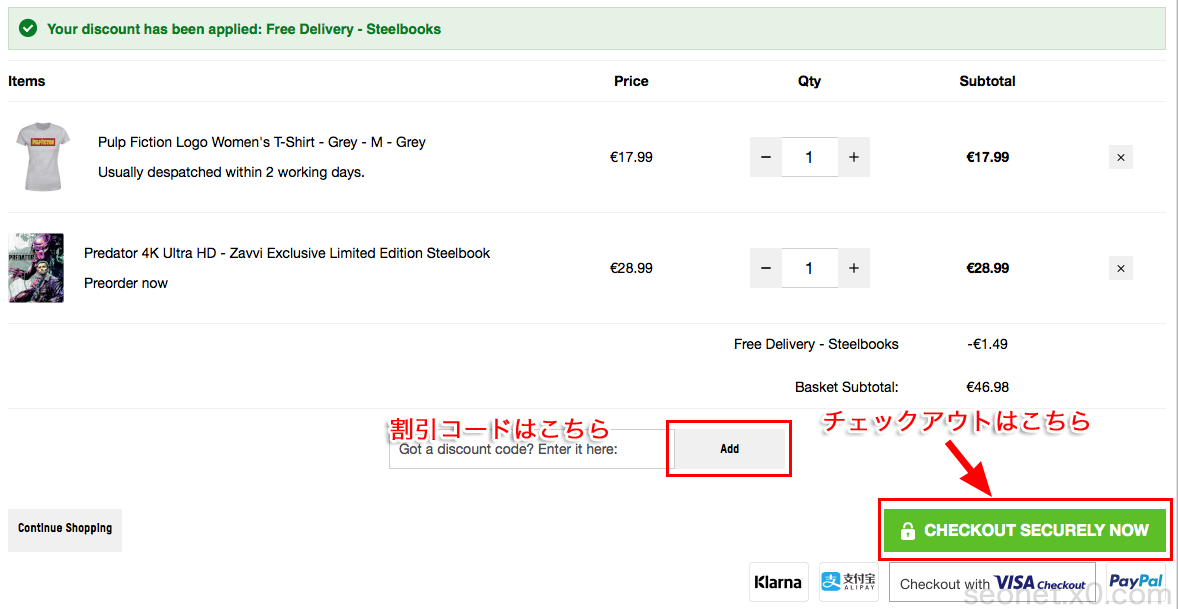Viewport: 1178px width, 609px height.
Task: Click the Pulp Fiction T-Shirt thumbnail
Action: click(x=43, y=156)
